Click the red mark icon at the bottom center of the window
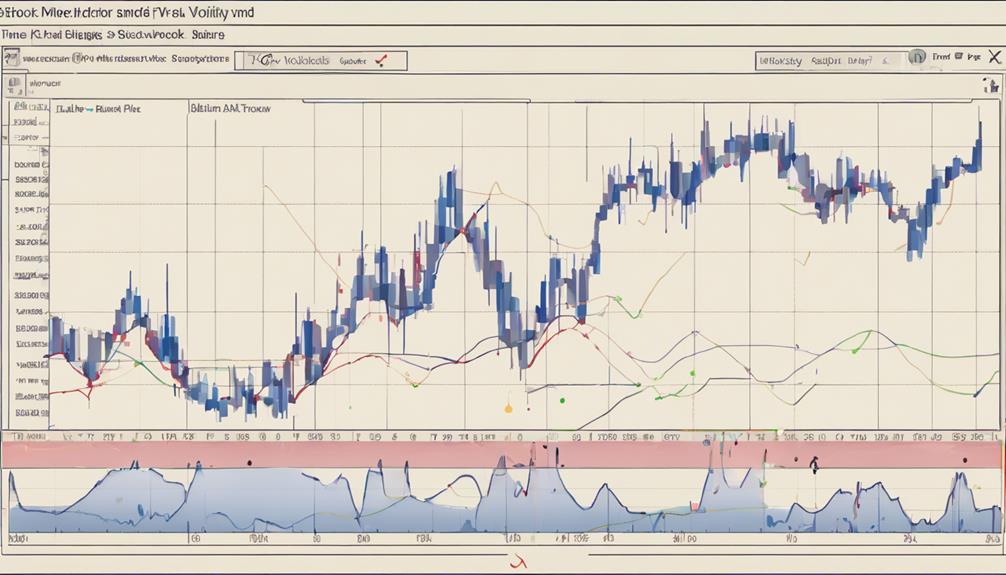This screenshot has height=575, width=1006. (517, 562)
